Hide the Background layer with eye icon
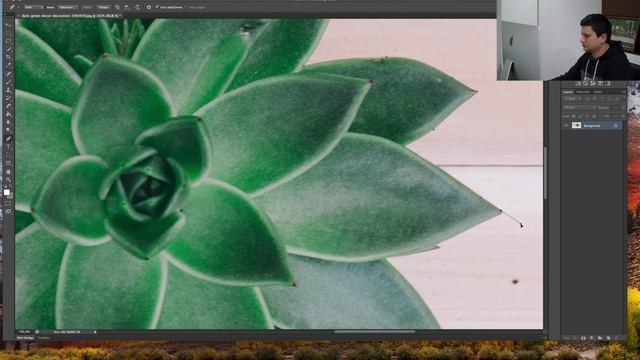 (565, 125)
